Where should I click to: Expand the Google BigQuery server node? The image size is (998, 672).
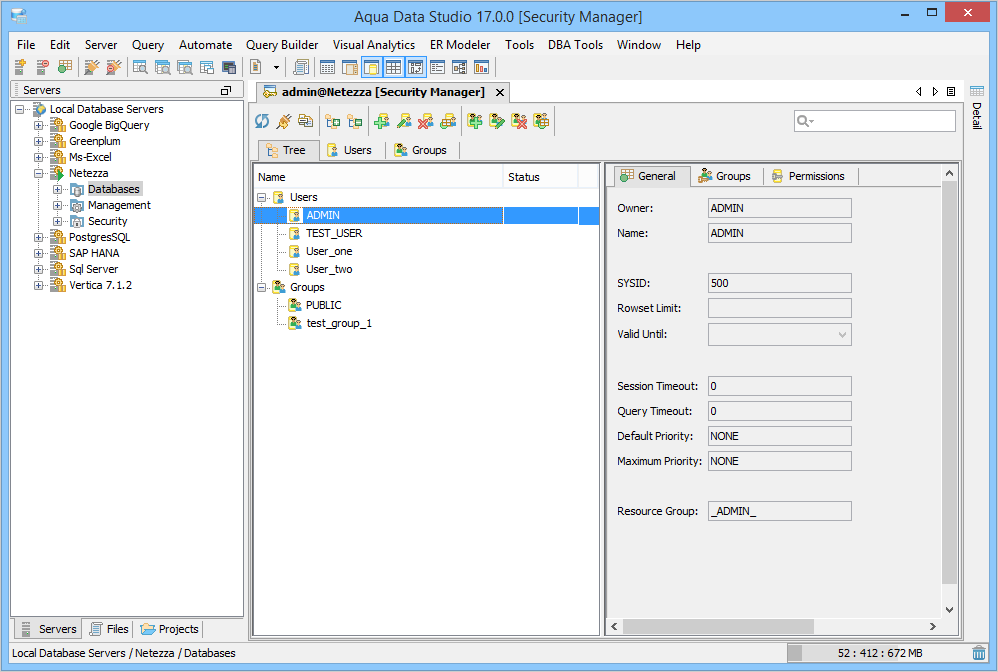click(39, 125)
